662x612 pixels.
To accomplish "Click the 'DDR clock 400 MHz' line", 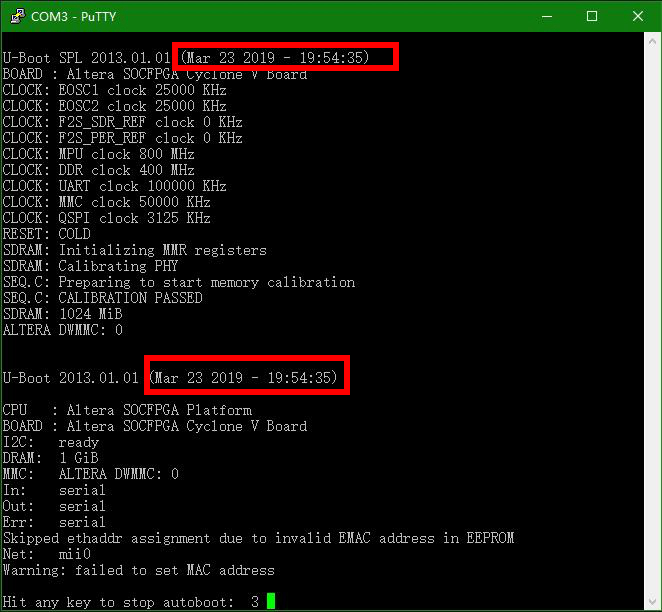I will (x=98, y=170).
